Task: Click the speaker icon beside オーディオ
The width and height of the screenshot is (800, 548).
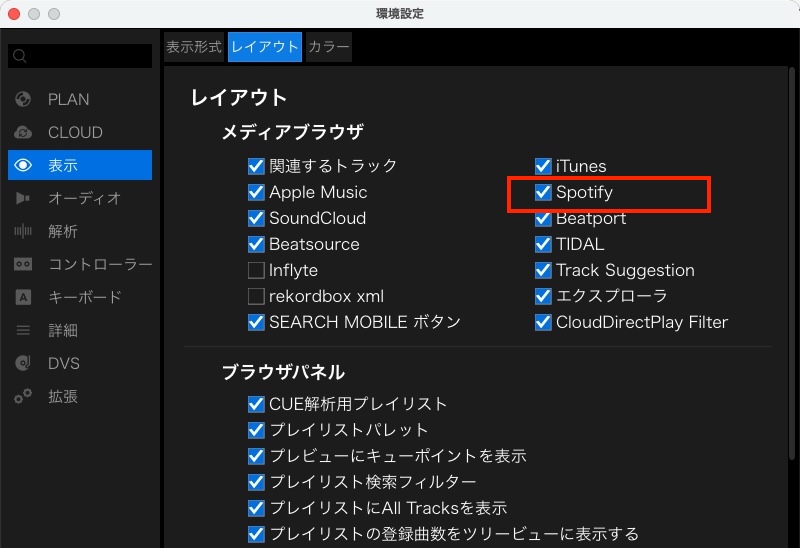Action: pyautogui.click(x=23, y=198)
